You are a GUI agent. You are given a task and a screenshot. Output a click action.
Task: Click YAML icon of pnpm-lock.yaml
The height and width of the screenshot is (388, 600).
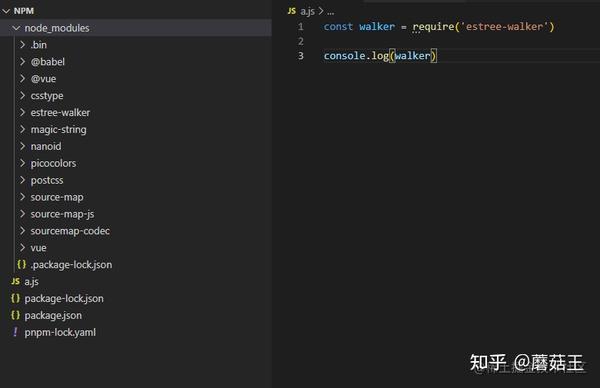click(x=15, y=332)
